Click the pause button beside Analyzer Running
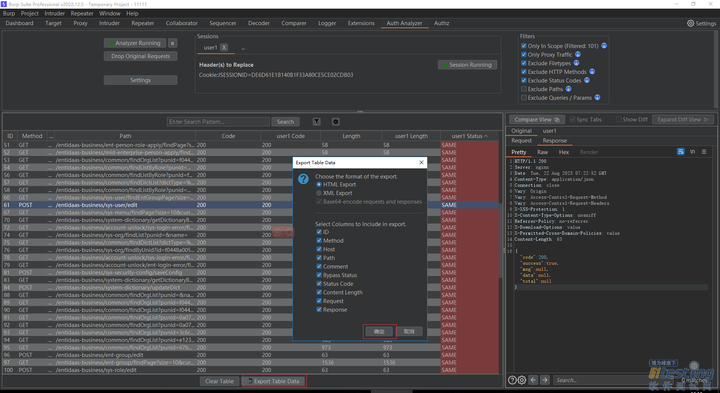This screenshot has height=393, width=720. click(173, 43)
